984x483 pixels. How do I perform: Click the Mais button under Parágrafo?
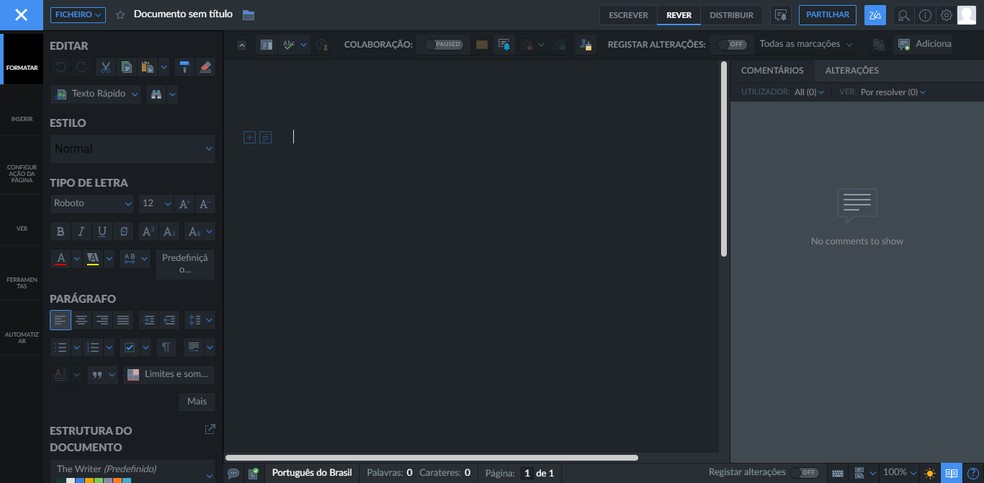(196, 402)
